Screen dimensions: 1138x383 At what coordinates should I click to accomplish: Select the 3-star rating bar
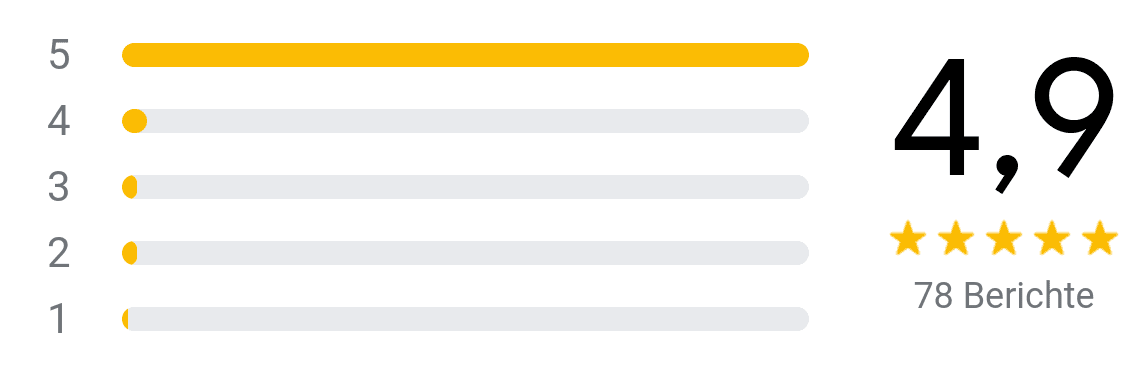465,187
